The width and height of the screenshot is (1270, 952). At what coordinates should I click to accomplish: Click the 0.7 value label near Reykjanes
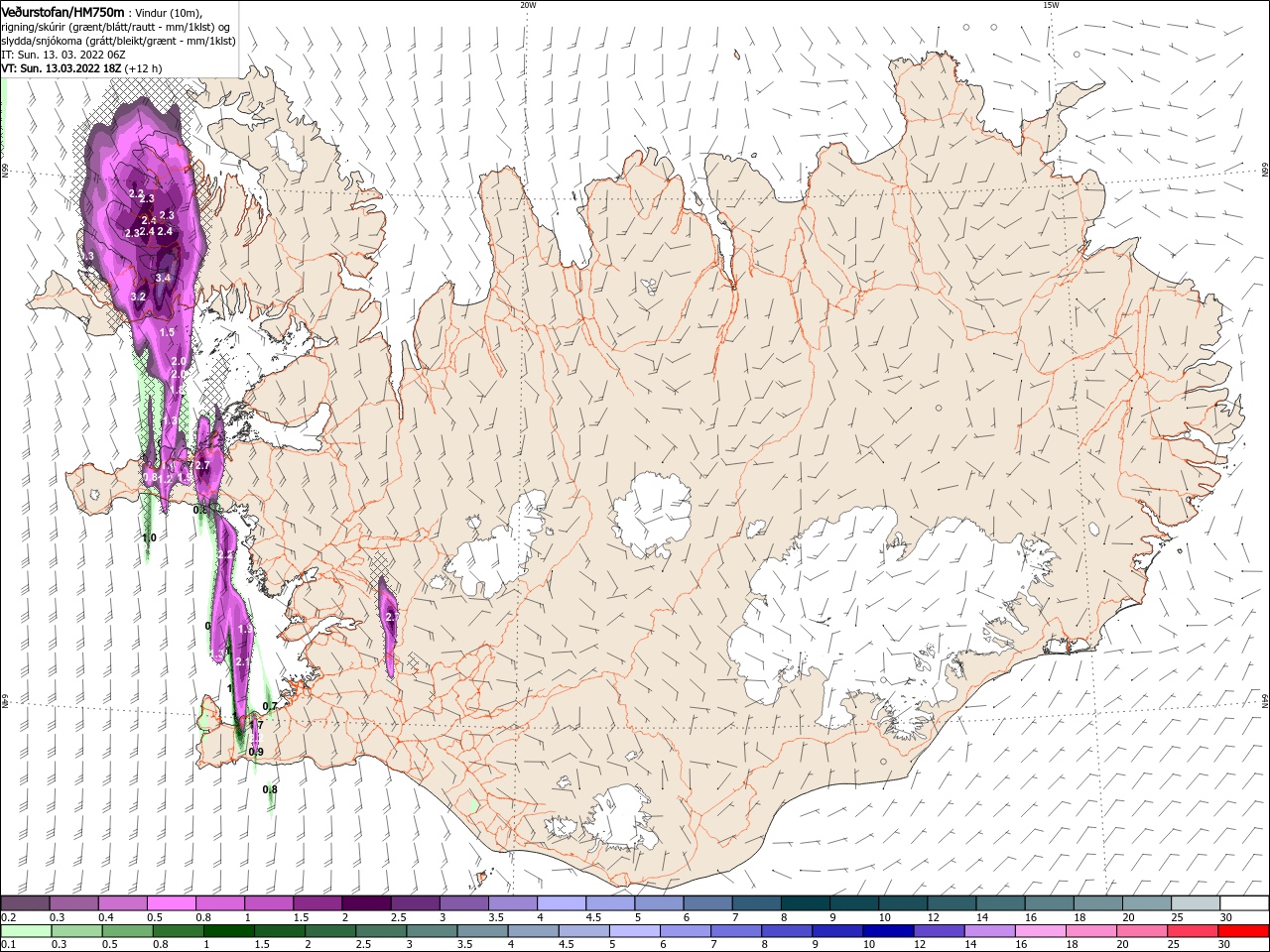tap(270, 706)
